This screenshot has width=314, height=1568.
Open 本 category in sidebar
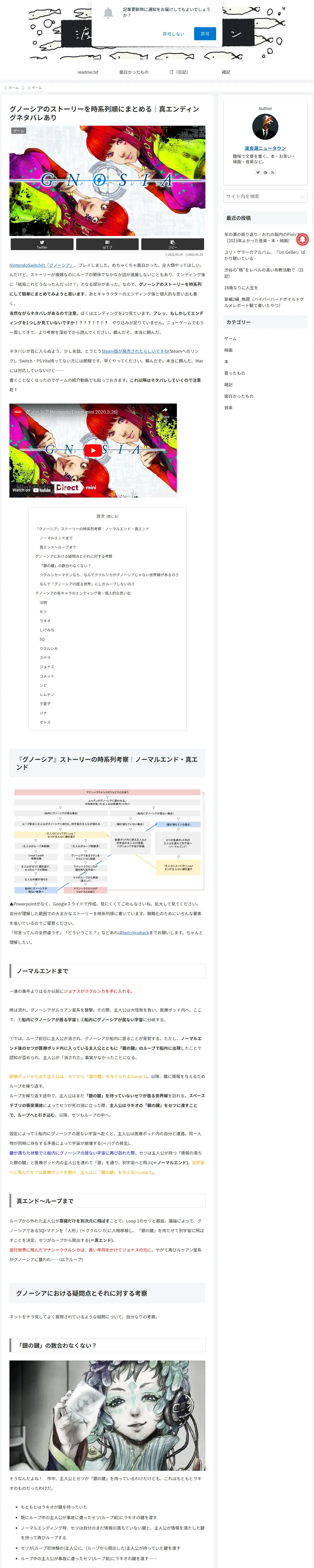click(226, 362)
